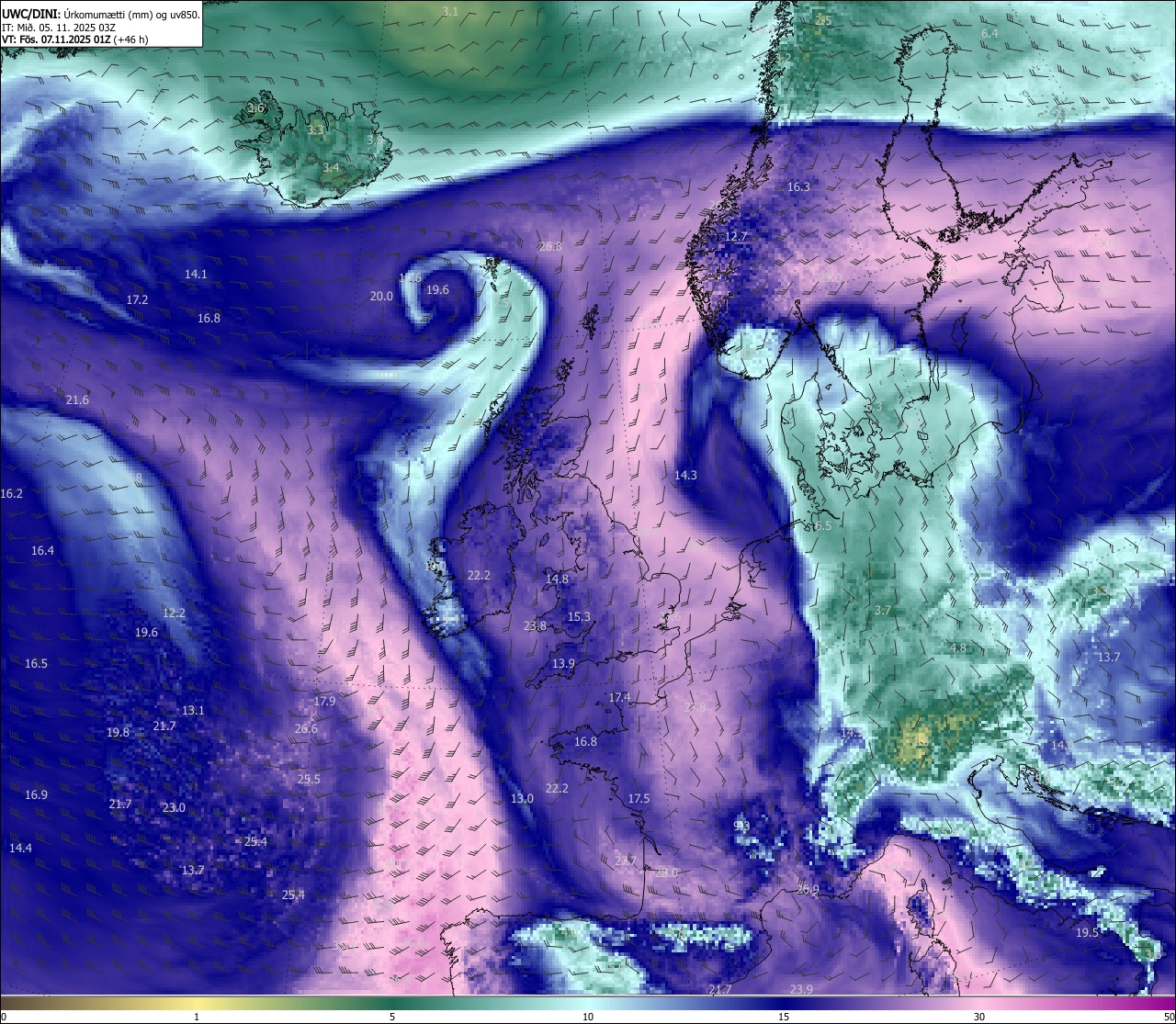Viewport: 1176px width, 1024px height.
Task: Click the 19.8 value label
Action: [118, 733]
